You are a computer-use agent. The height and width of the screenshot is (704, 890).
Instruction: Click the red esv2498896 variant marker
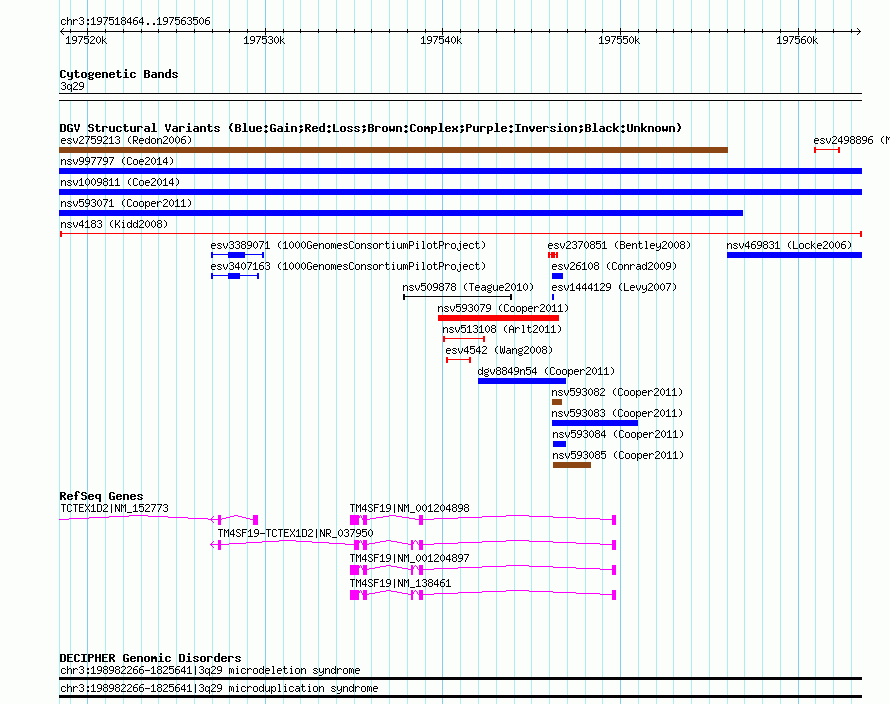[x=826, y=150]
